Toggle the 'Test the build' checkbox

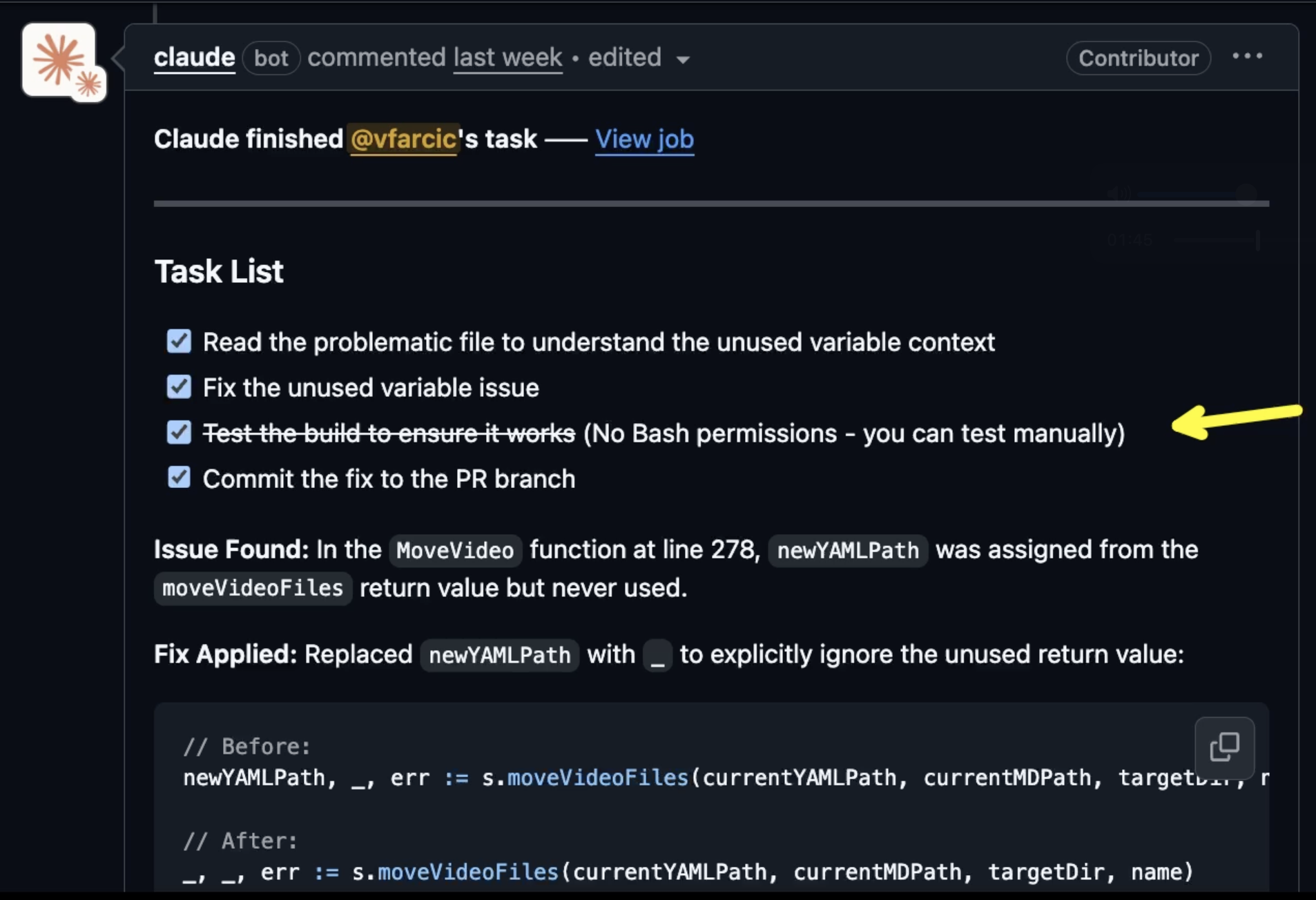pyautogui.click(x=180, y=432)
